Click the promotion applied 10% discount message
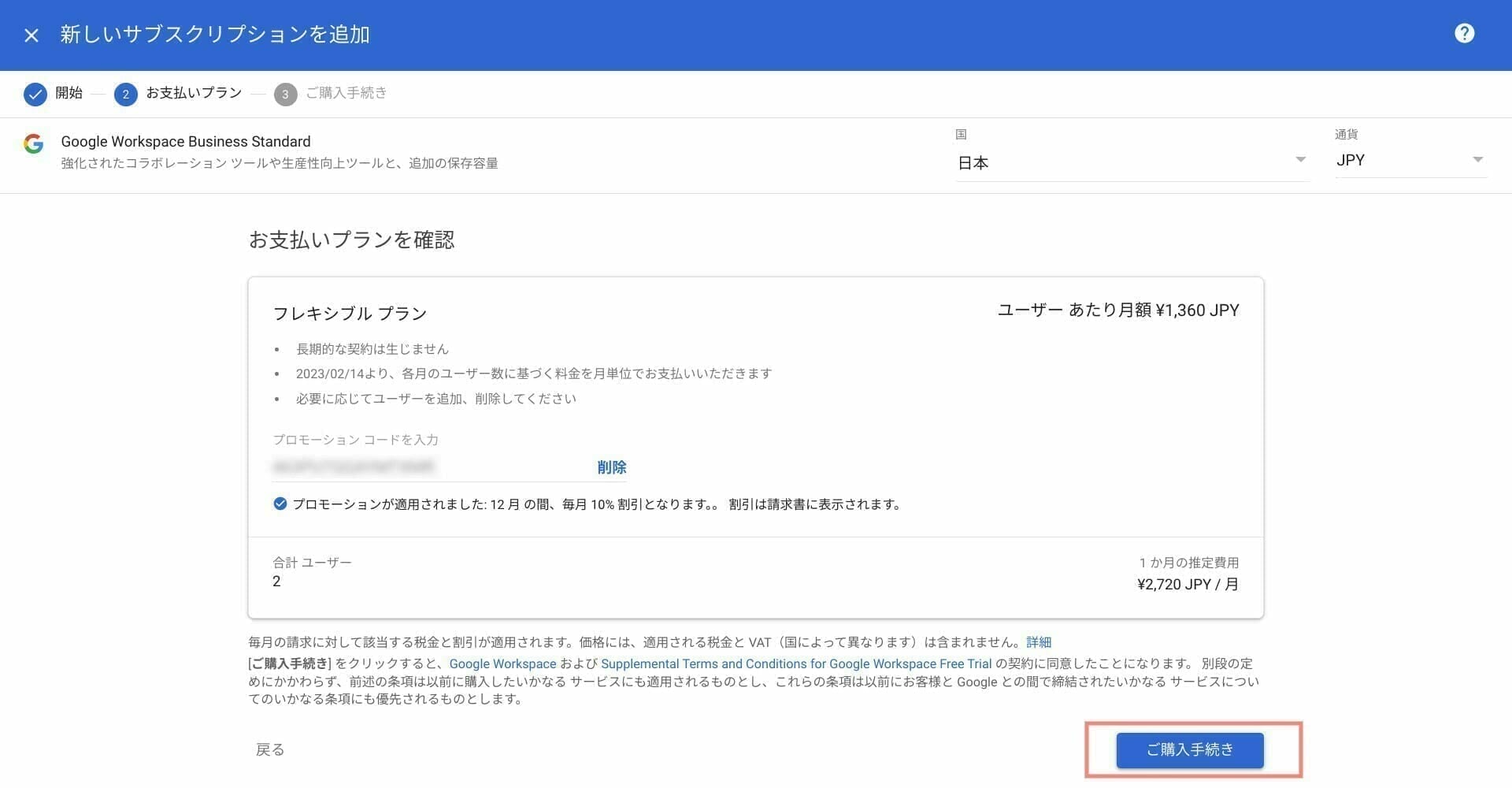Screen dimensions: 1512x788 tap(598, 504)
